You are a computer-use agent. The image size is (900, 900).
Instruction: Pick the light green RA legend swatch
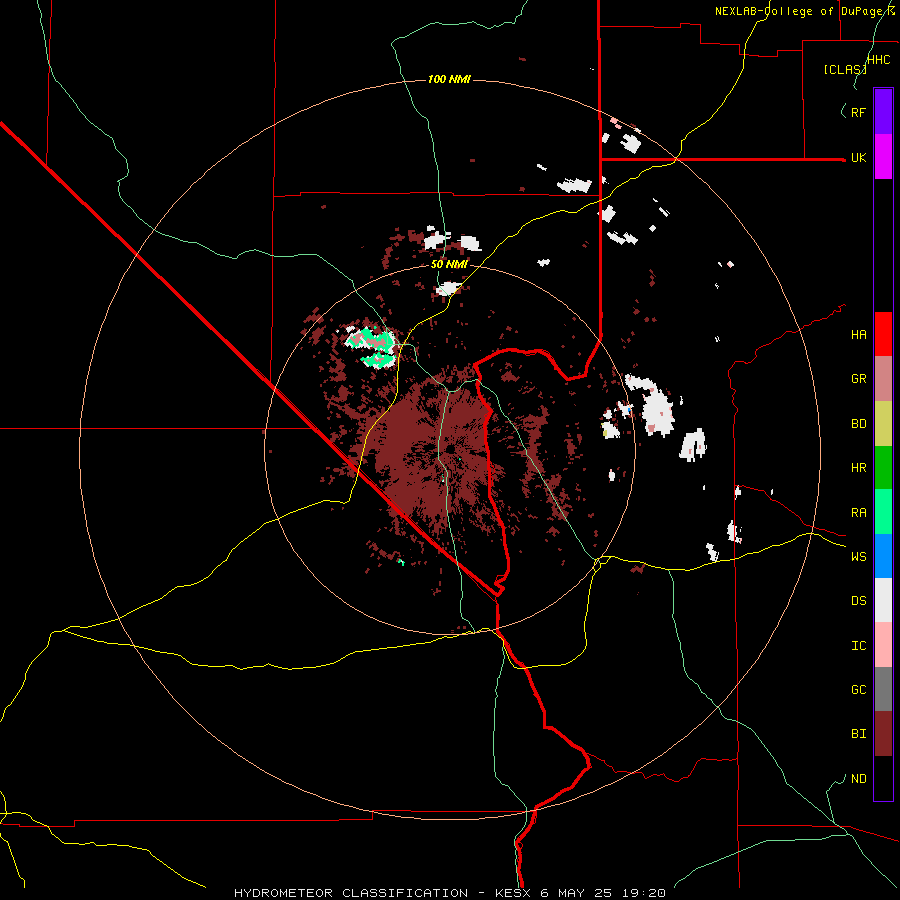coord(883,512)
